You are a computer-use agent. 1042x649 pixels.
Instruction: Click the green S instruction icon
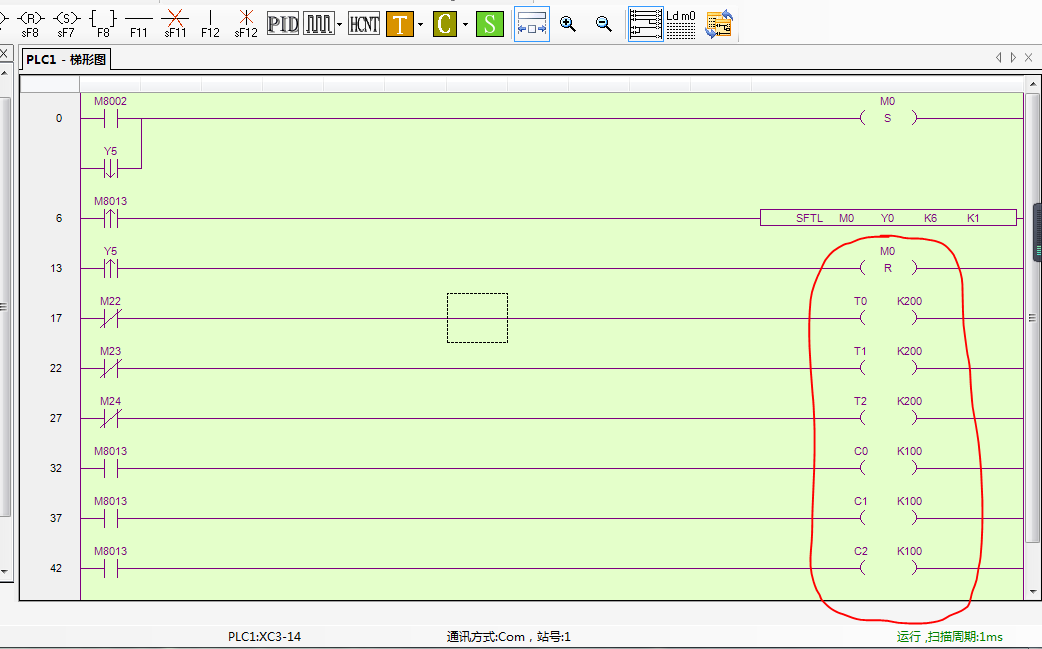[489, 24]
